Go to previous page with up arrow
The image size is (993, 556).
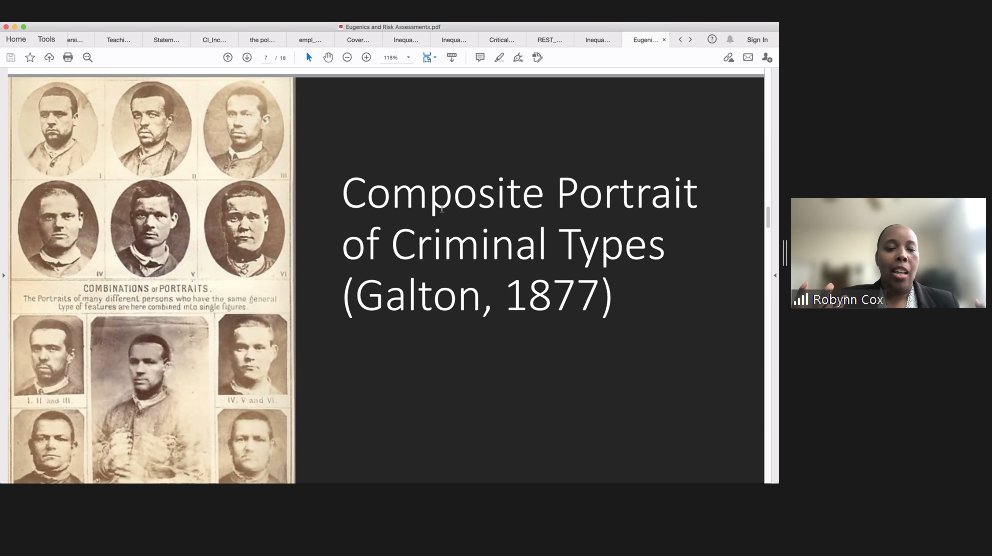click(228, 58)
